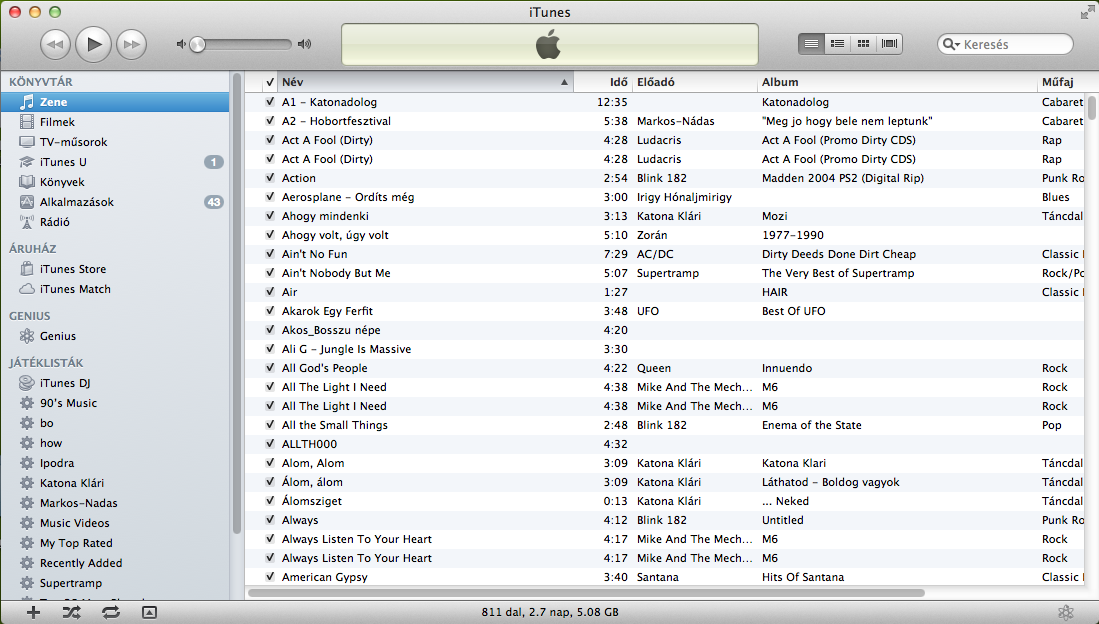Switch to album list view
Viewport: 1099px width, 624px height.
(x=838, y=43)
